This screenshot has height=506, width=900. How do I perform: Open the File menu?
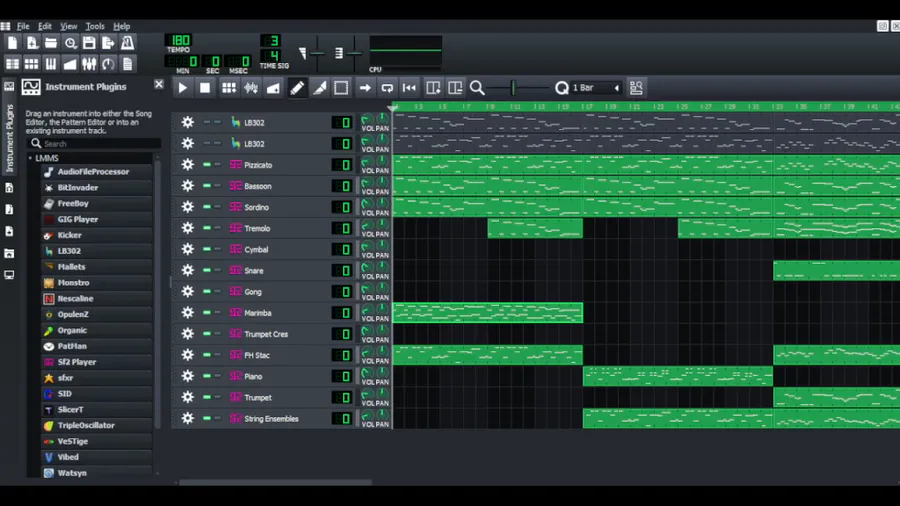point(23,26)
